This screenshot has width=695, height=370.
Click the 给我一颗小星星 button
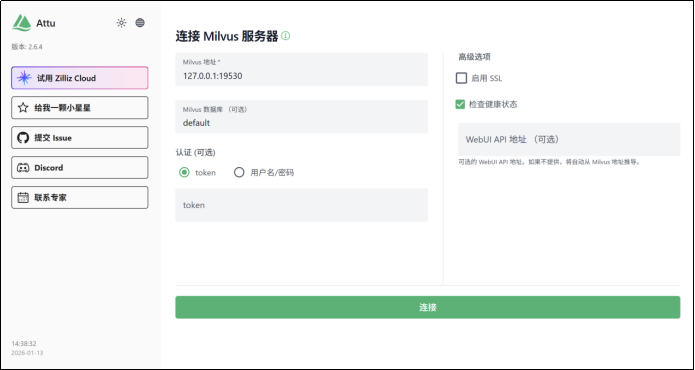80,108
